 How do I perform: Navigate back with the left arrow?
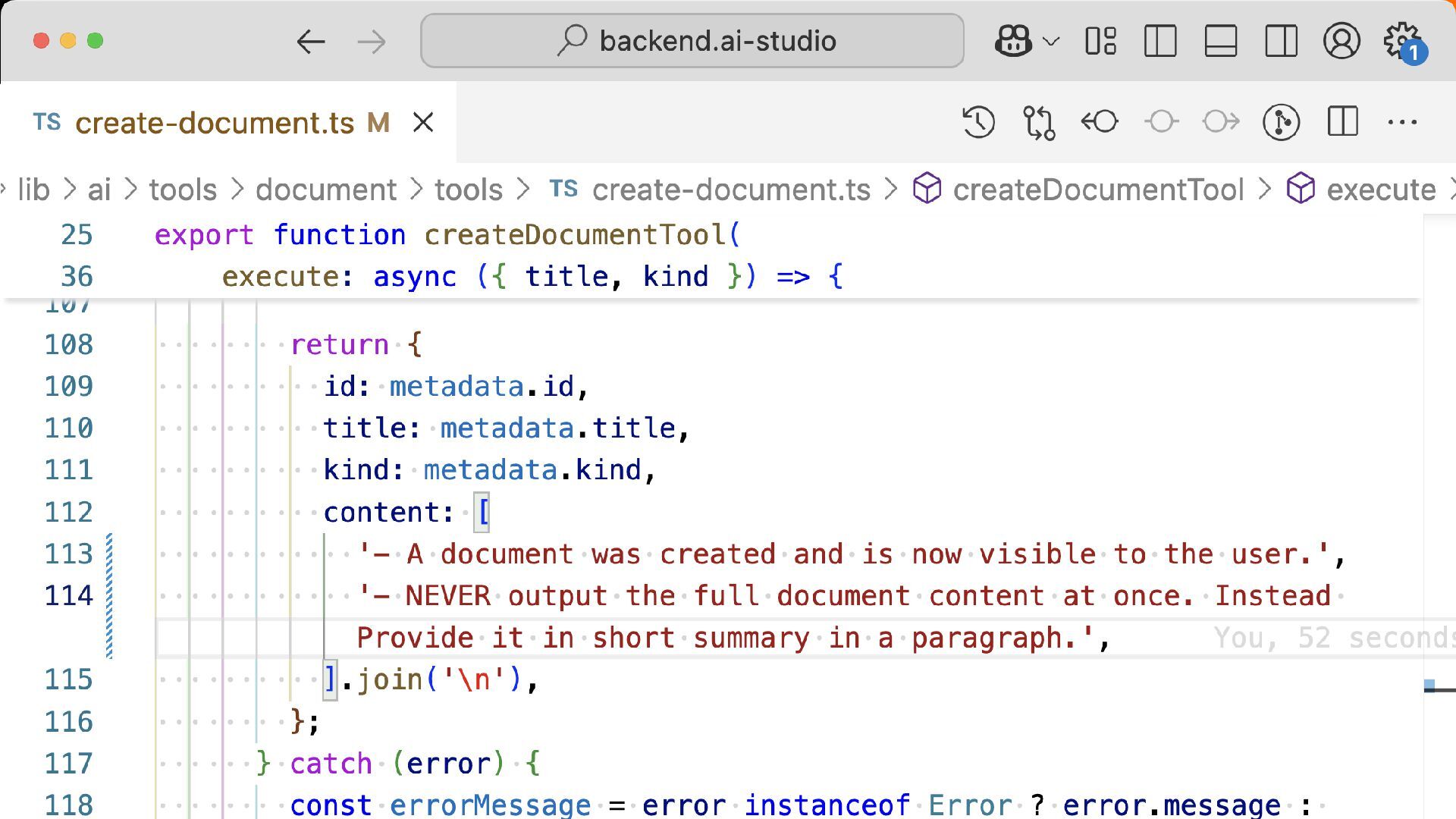pos(311,41)
